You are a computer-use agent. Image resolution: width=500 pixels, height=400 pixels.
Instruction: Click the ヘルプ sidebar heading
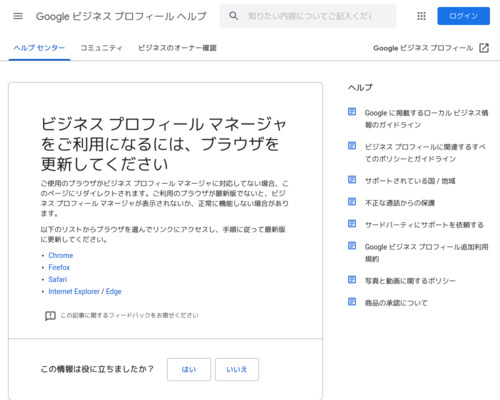pyautogui.click(x=360, y=87)
